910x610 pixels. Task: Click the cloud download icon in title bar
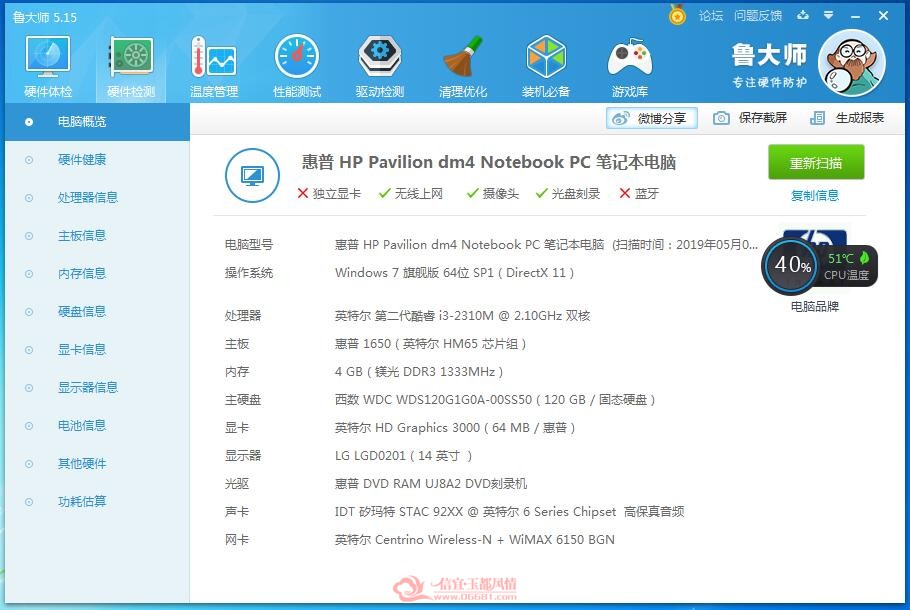coord(803,15)
